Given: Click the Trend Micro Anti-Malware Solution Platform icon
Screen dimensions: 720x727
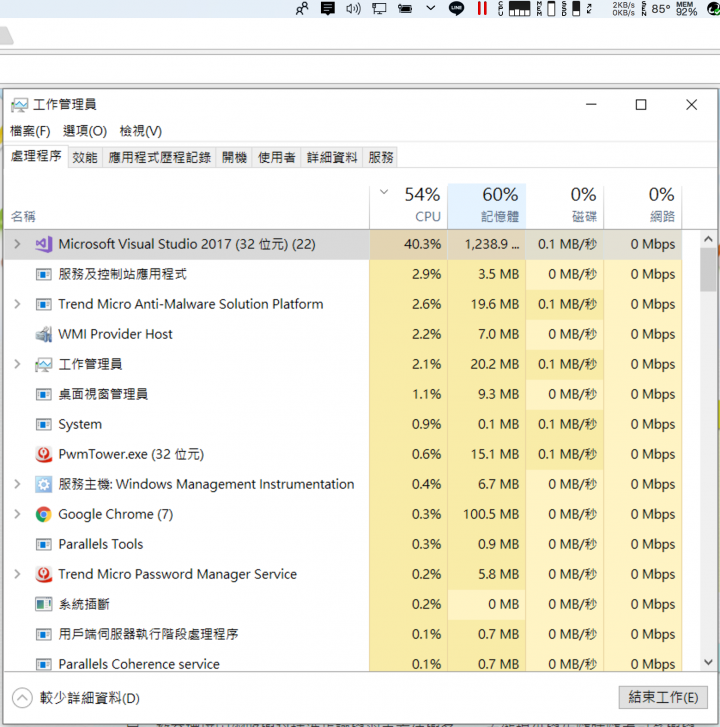Looking at the screenshot, I should [44, 304].
